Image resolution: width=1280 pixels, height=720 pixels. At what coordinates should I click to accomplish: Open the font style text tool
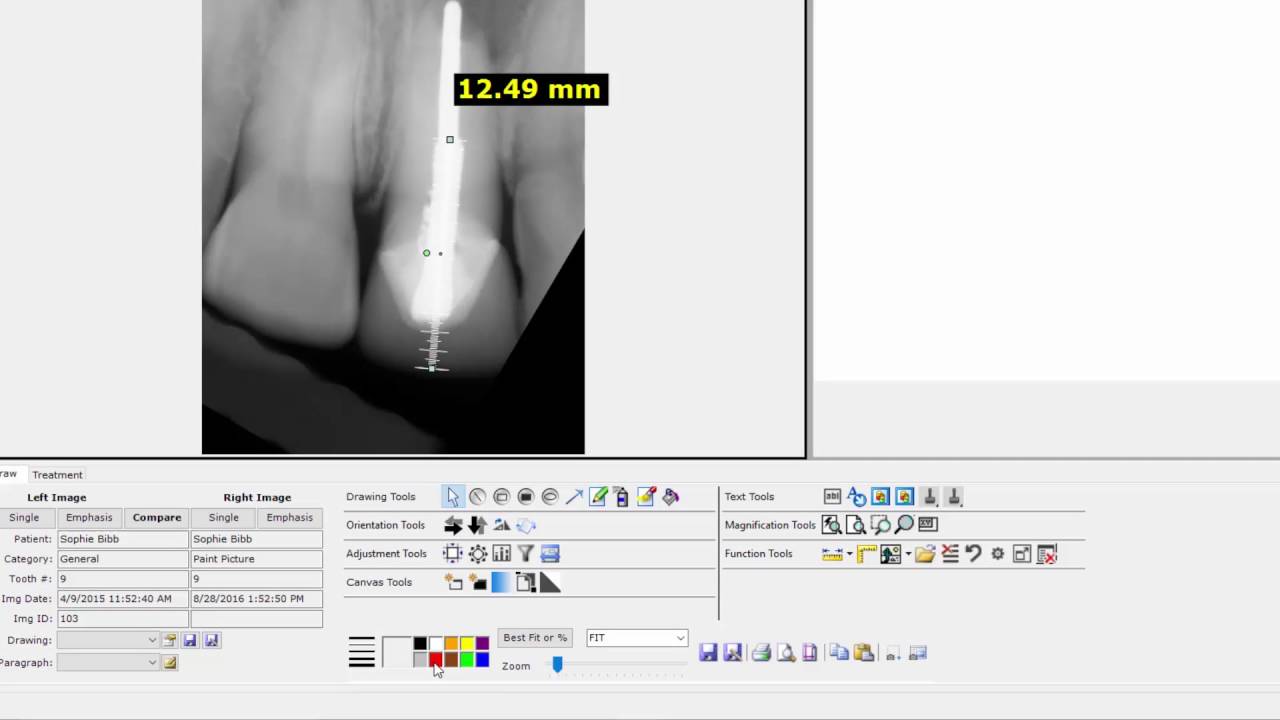tap(856, 497)
